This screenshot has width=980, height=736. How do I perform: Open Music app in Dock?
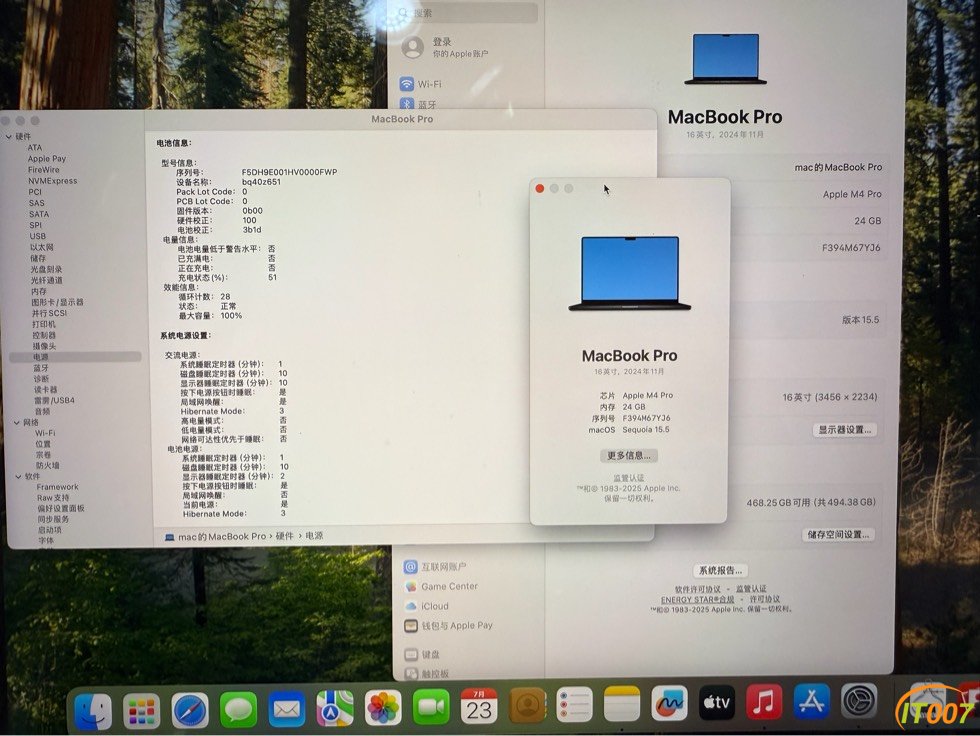tap(764, 702)
